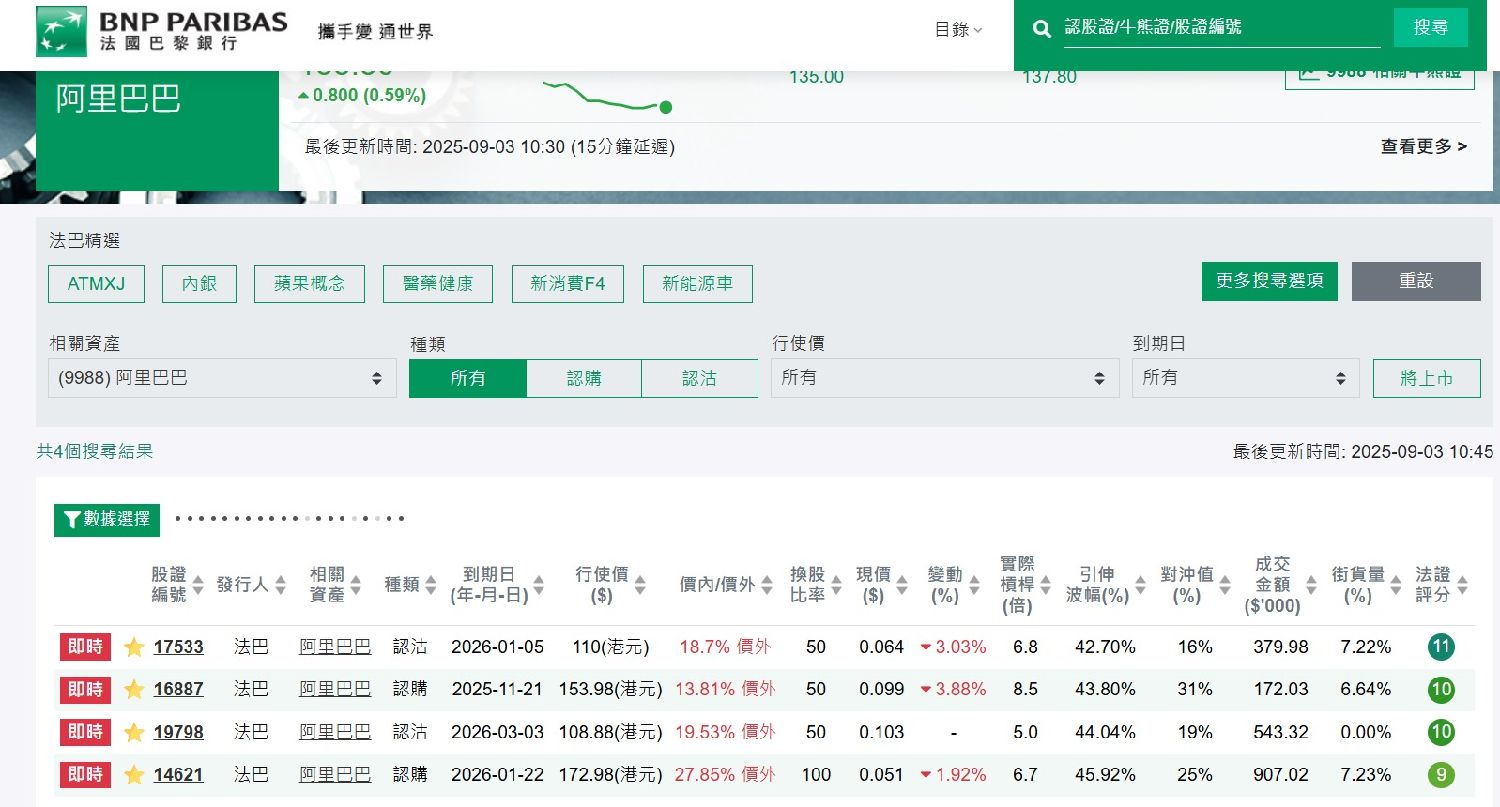Click 即時 button for warrant 16887

point(87,689)
